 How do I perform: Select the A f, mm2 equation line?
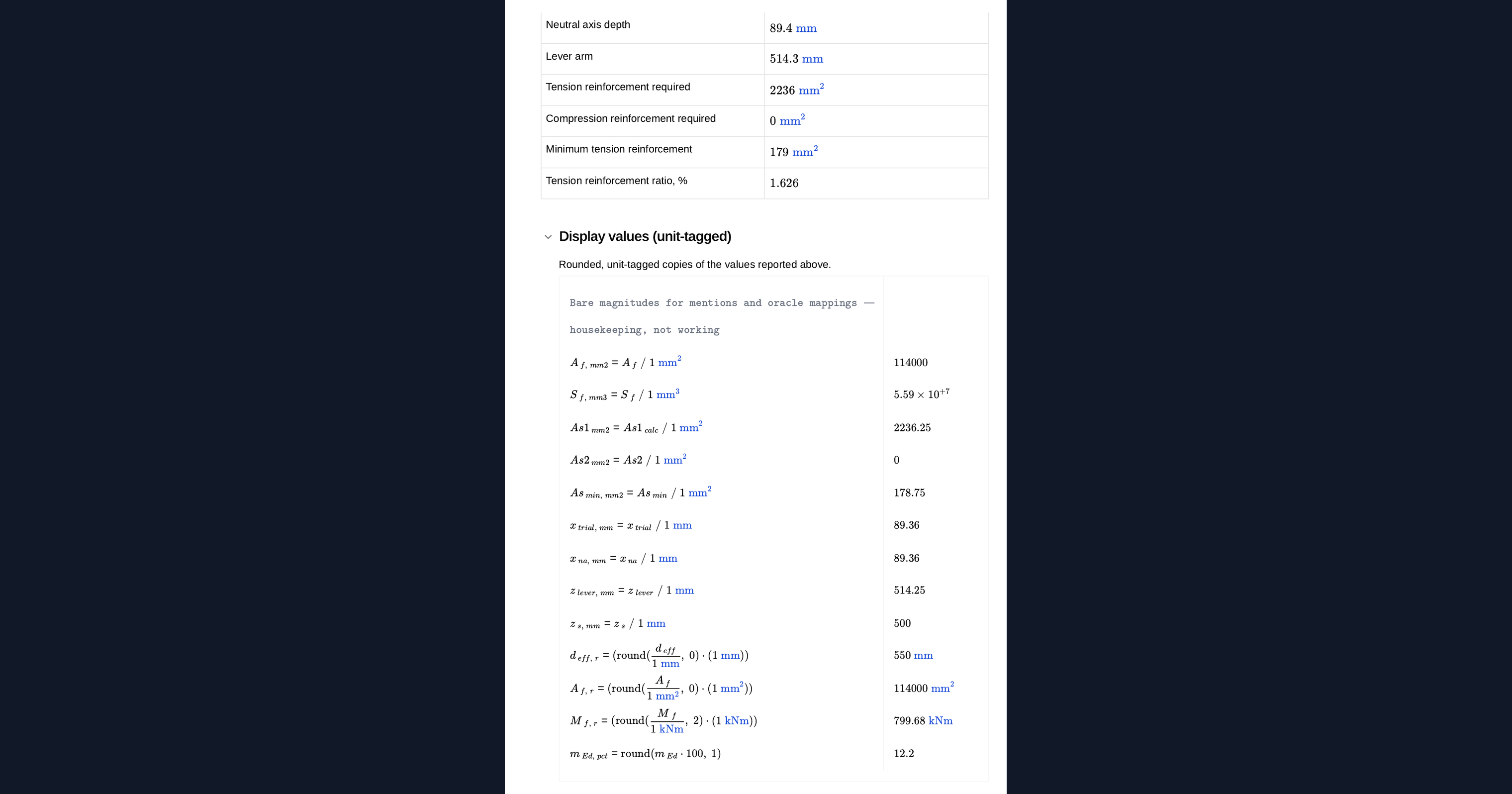tap(626, 362)
